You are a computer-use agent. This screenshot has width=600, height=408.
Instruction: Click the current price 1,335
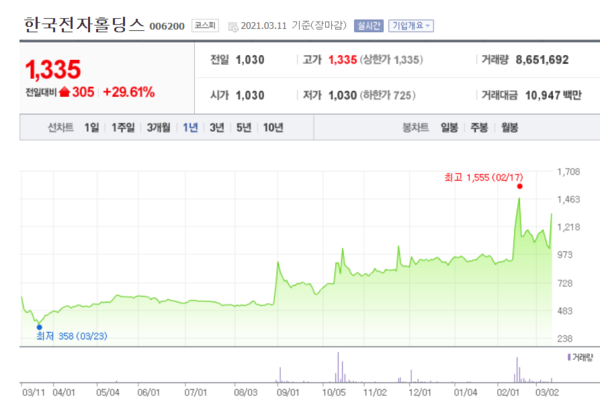pos(53,69)
